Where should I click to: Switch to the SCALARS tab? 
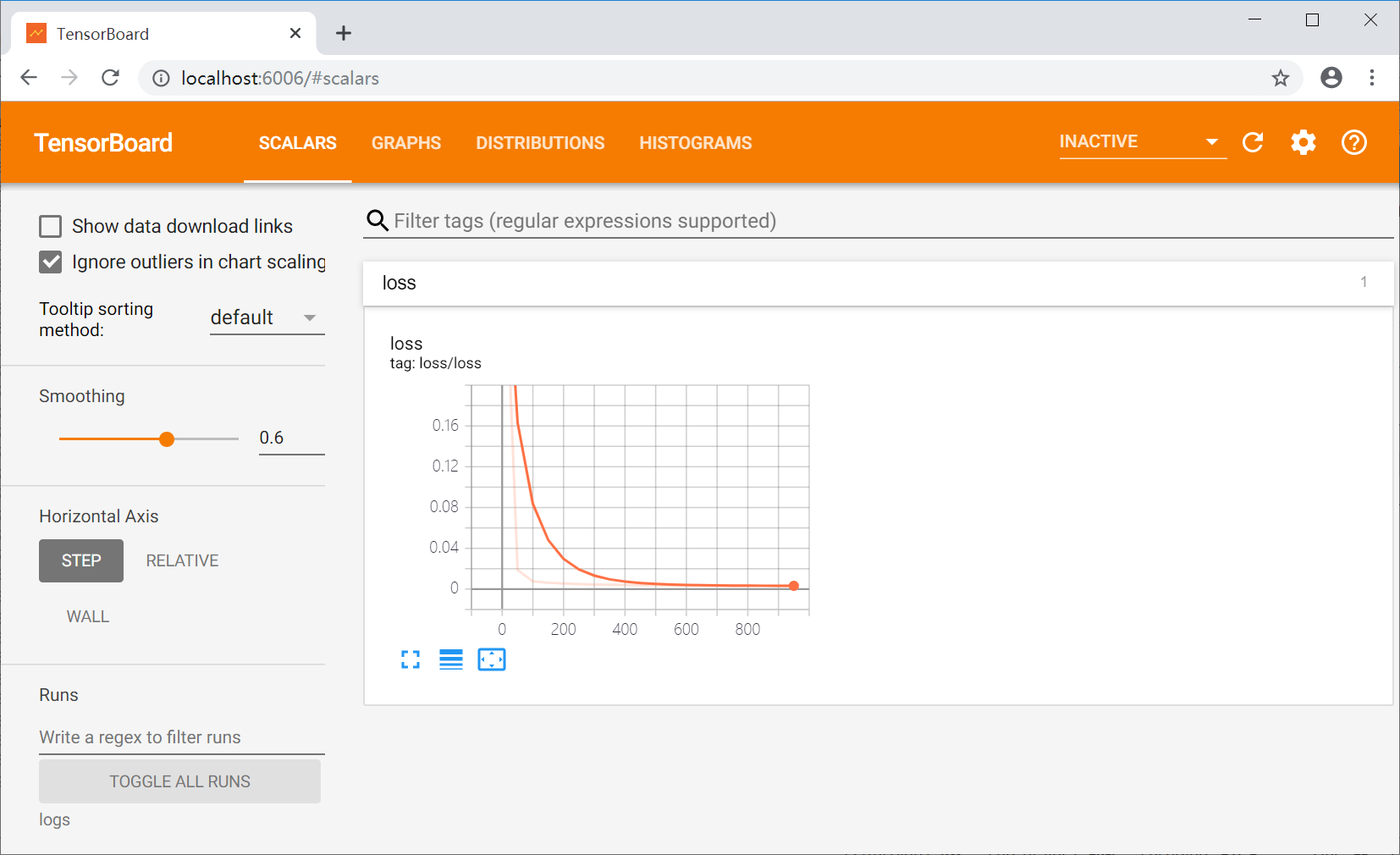pos(298,143)
